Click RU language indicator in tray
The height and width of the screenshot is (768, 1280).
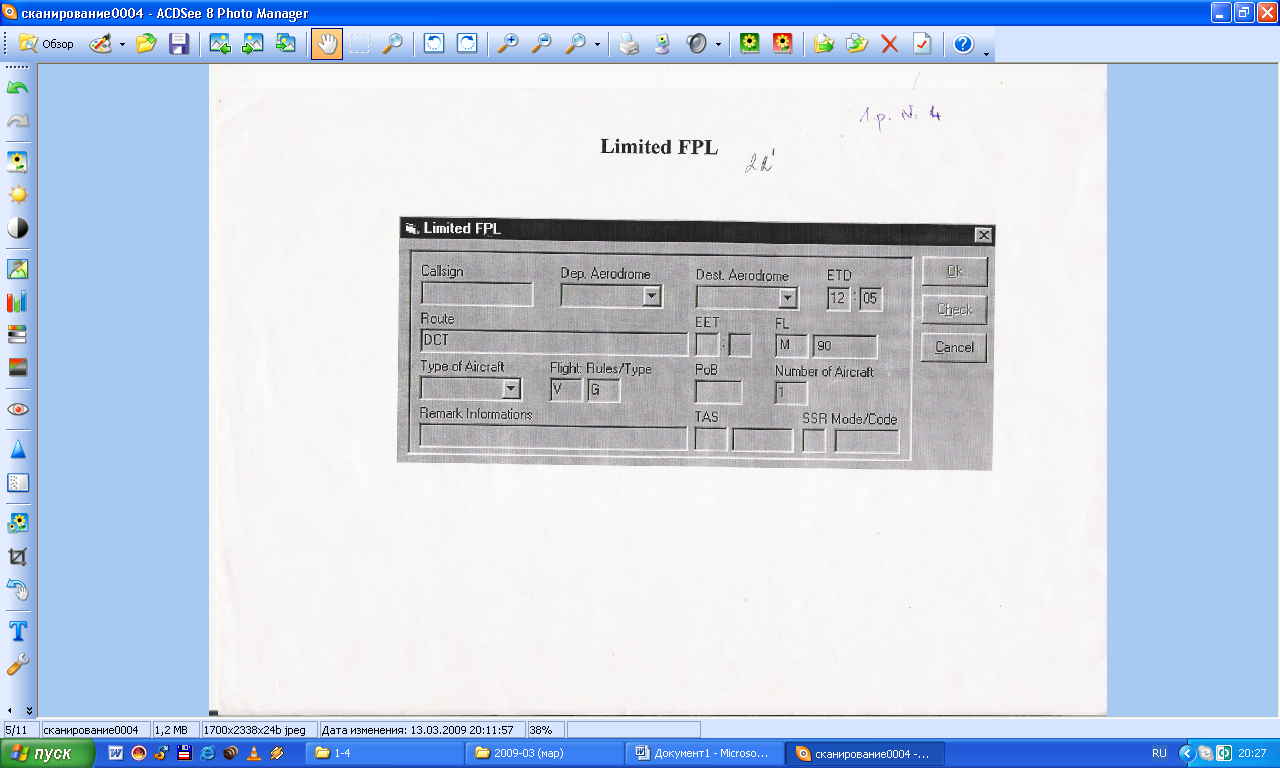1159,753
